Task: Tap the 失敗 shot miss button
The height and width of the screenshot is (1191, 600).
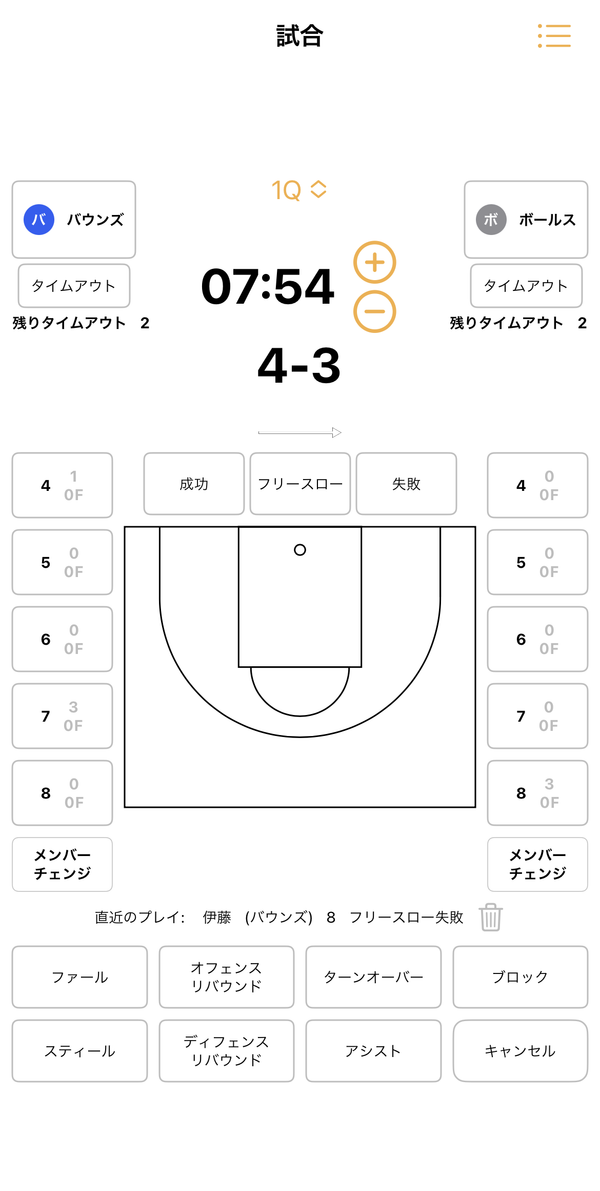Action: [406, 484]
